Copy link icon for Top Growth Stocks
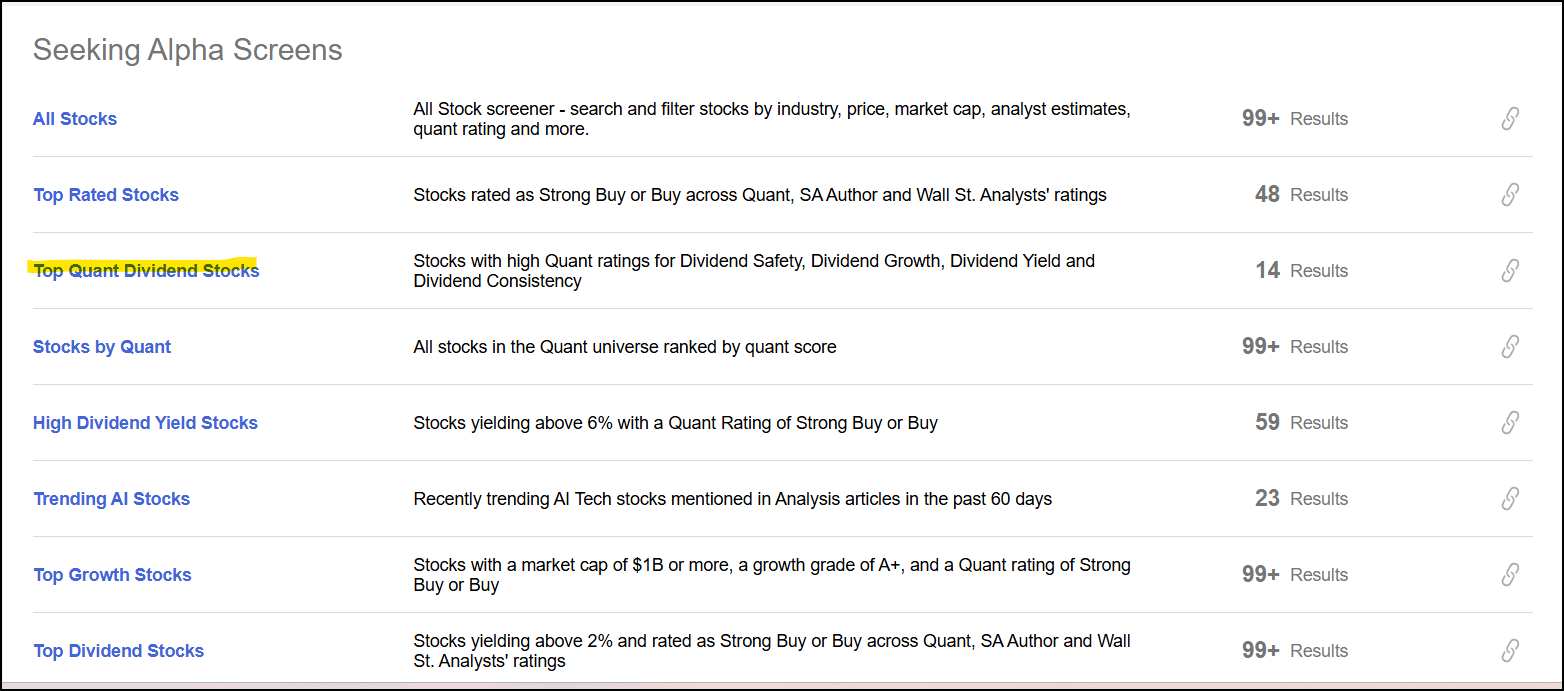 click(x=1510, y=575)
